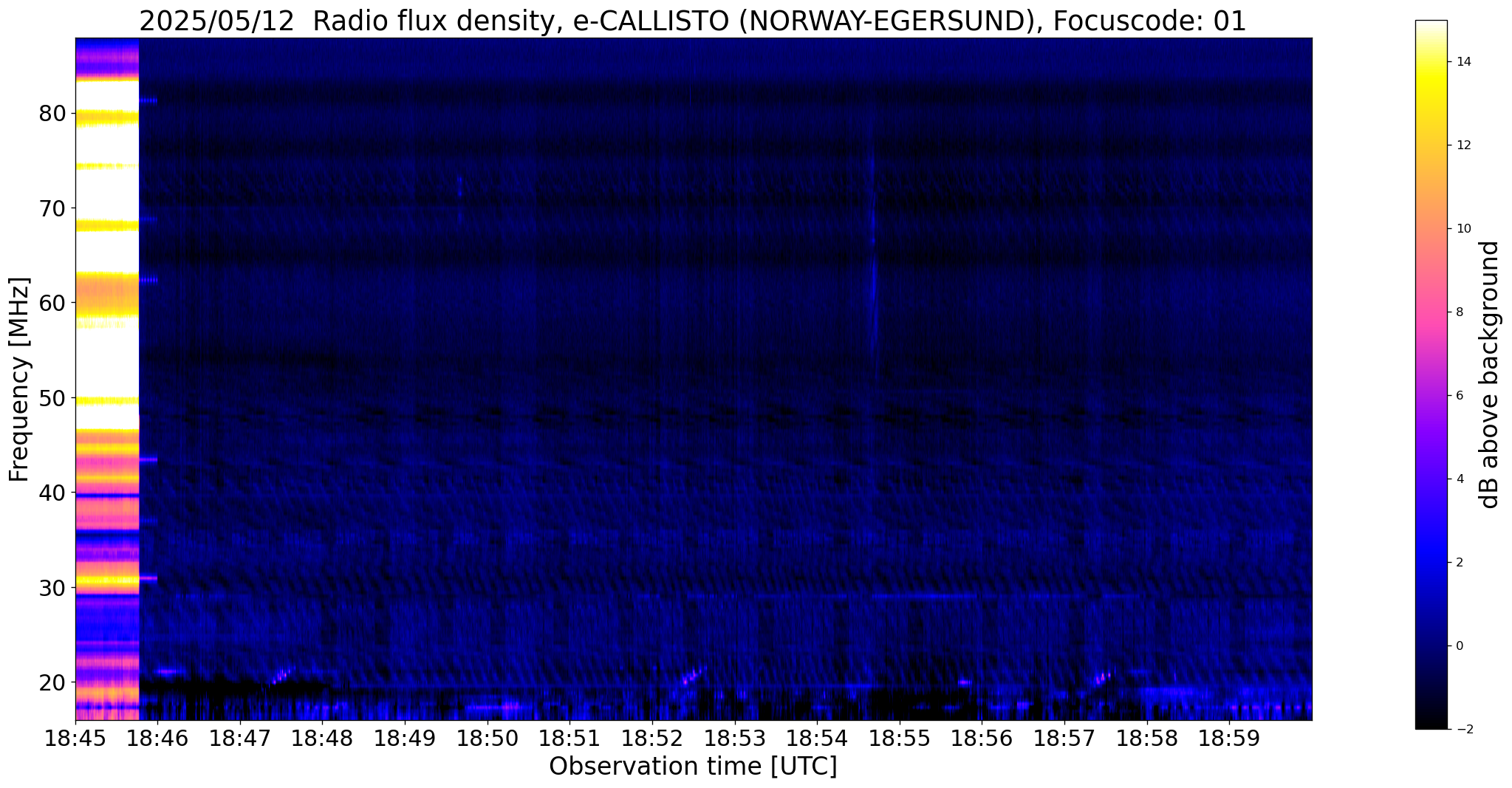Click the 18:45 time tick label
Image resolution: width=1512 pixels, height=788 pixels.
tap(75, 738)
